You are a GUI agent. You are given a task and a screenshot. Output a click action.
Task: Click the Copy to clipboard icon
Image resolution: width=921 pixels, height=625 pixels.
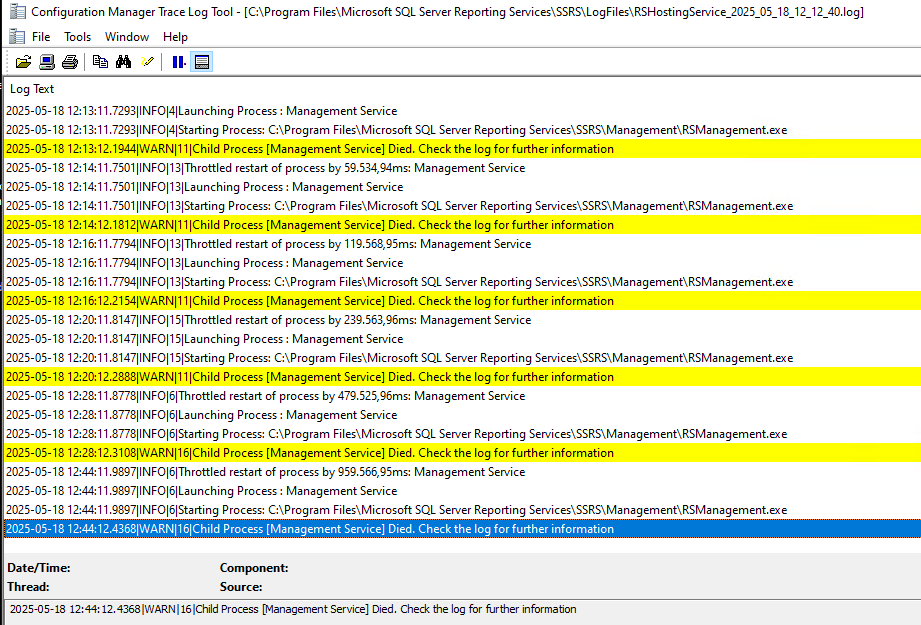100,62
